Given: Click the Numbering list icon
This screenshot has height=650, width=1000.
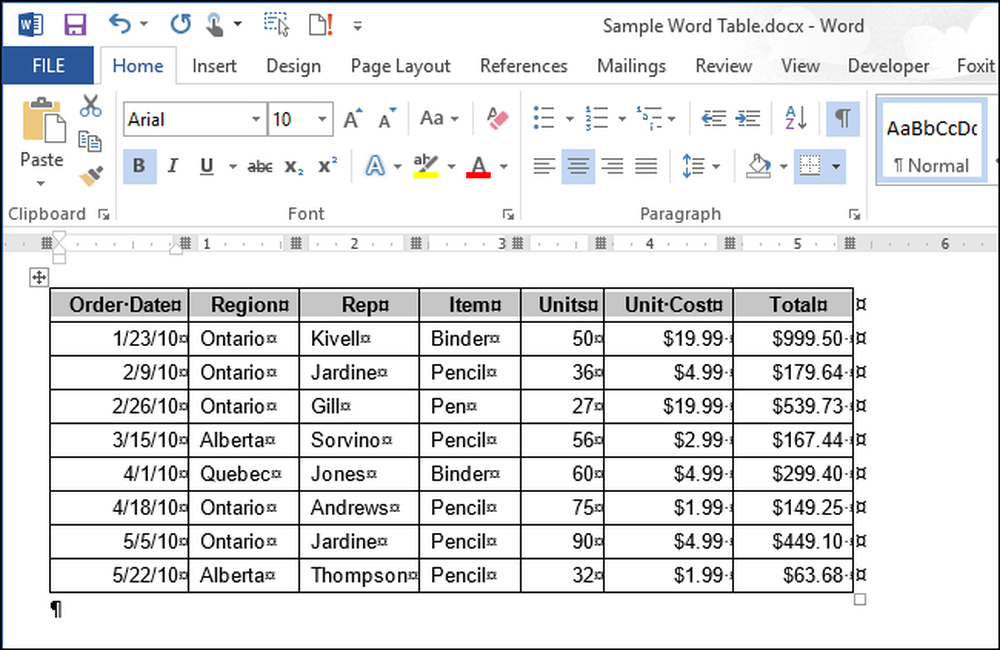Looking at the screenshot, I should pyautogui.click(x=597, y=118).
